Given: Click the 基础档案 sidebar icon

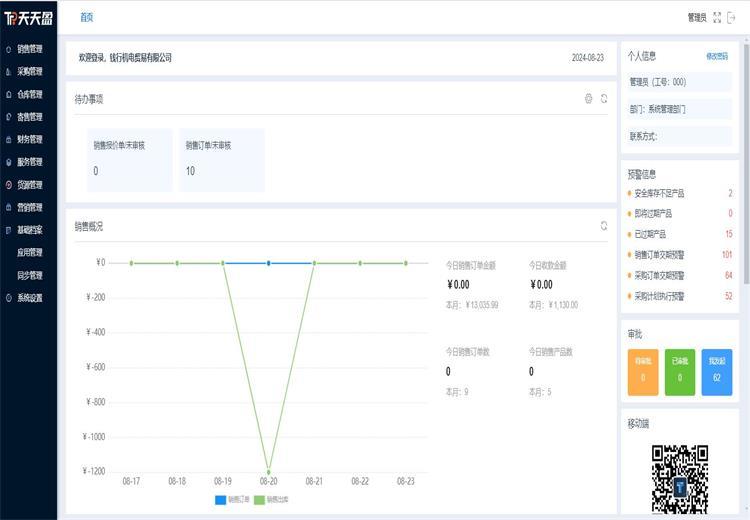Looking at the screenshot, I should (x=9, y=230).
